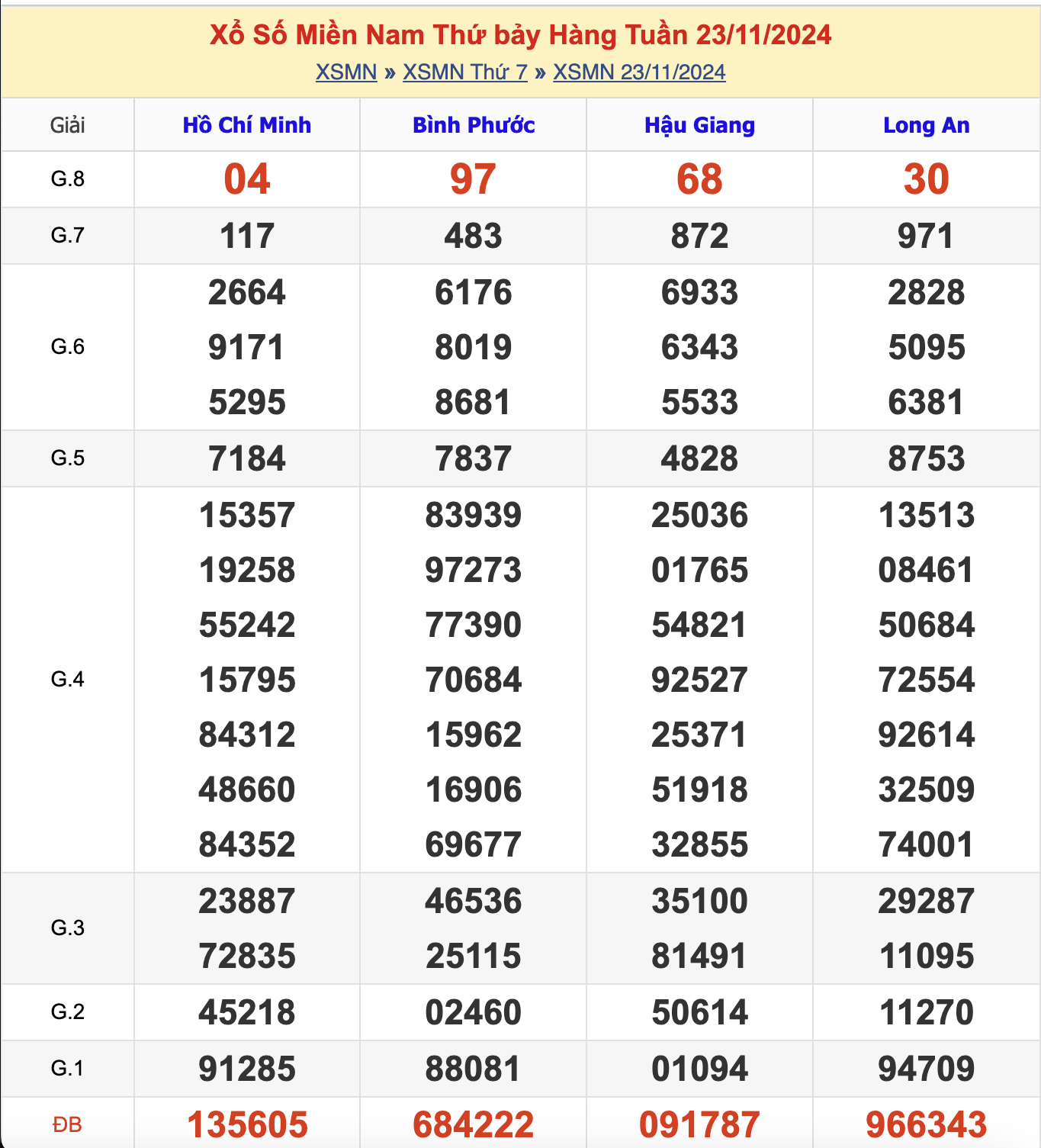Select G.8 result 04 for Hồ Chí Minh
1041x1148 pixels.
pos(247,179)
